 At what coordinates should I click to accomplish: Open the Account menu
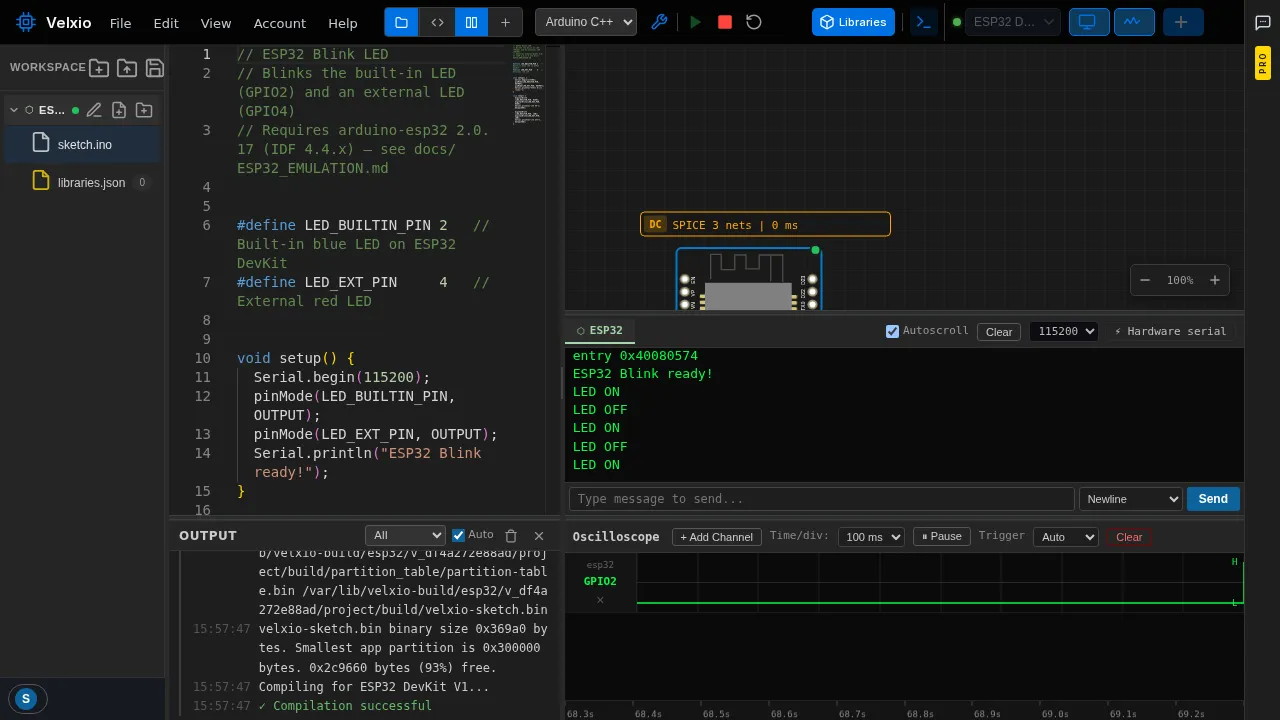point(280,23)
